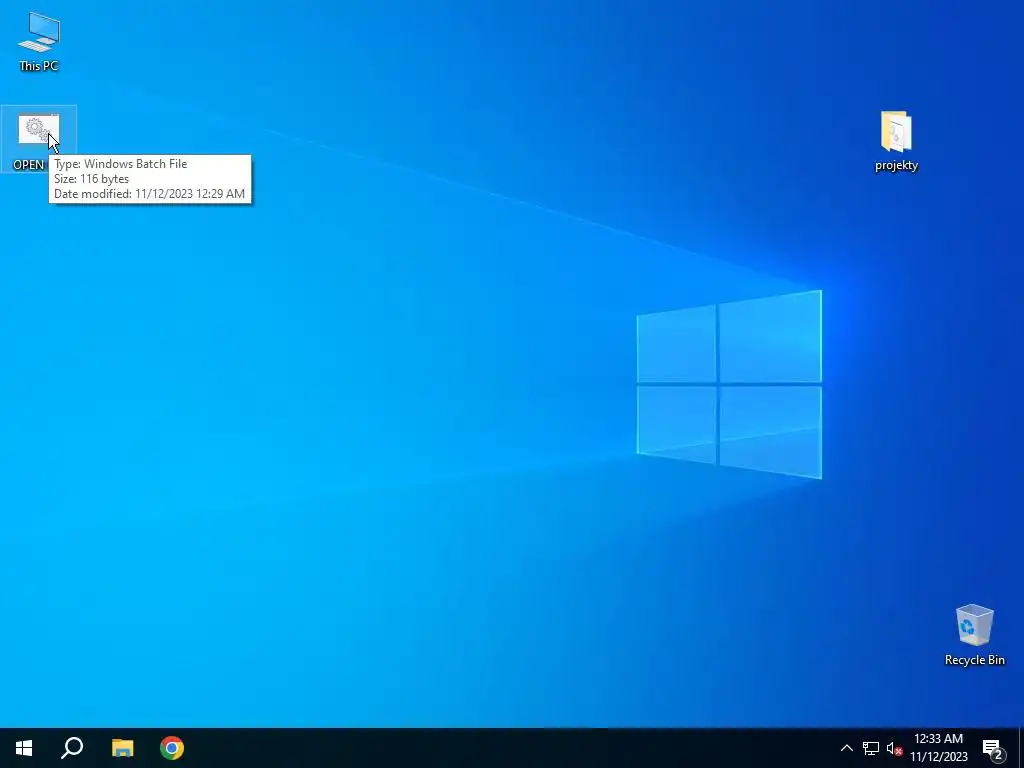Show hidden system tray icons
The image size is (1024, 768).
tap(846, 748)
